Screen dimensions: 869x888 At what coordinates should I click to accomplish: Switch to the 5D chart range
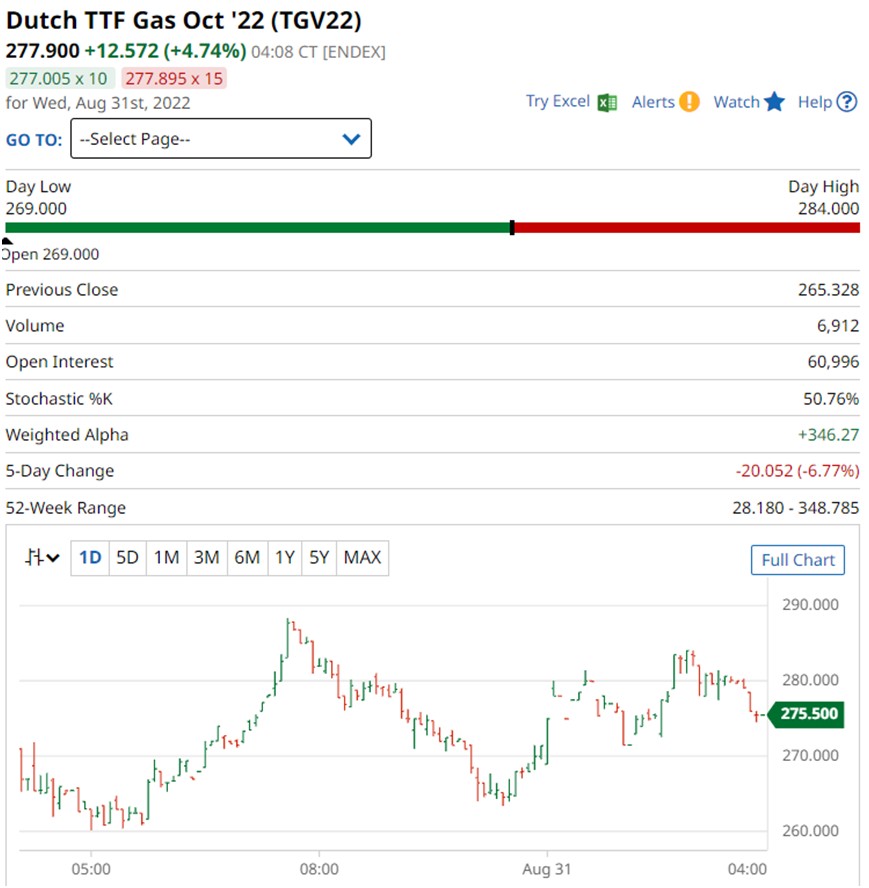pos(127,558)
